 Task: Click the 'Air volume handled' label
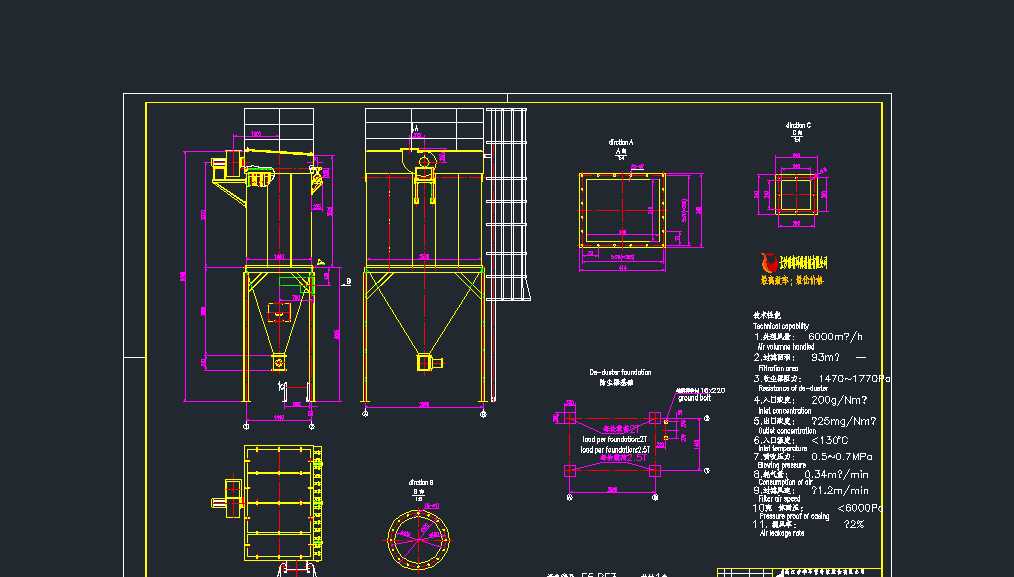[786, 347]
